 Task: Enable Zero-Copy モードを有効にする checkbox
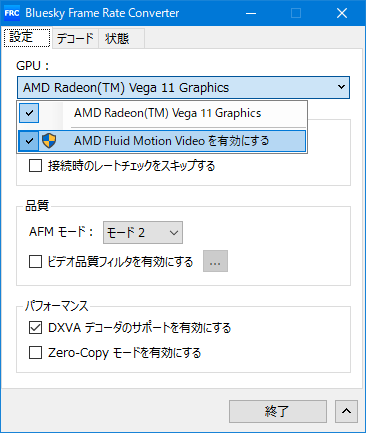35,352
